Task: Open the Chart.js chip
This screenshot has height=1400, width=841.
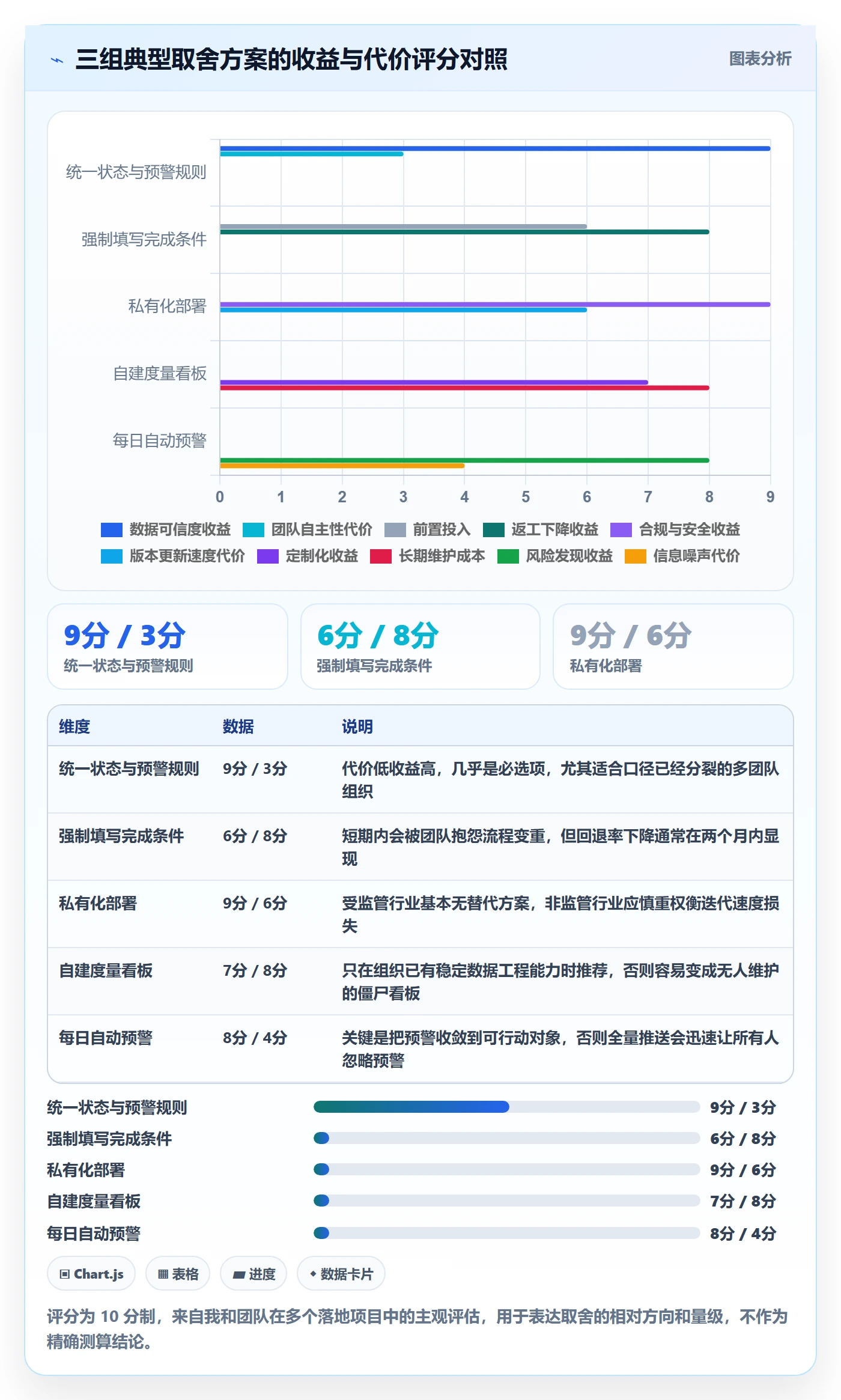Action: 91,1274
